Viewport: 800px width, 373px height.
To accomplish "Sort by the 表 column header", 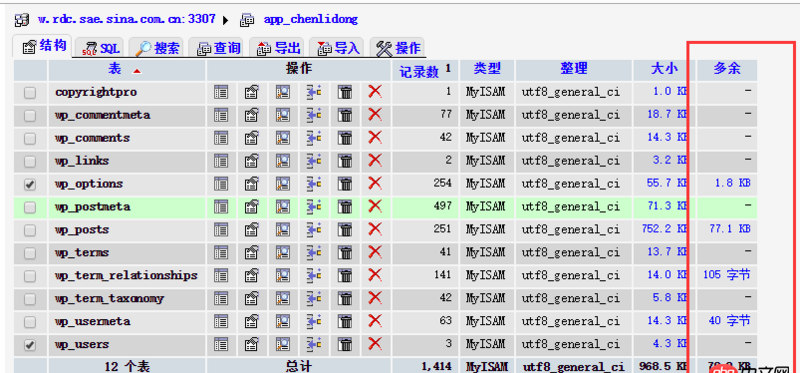I will coord(115,69).
